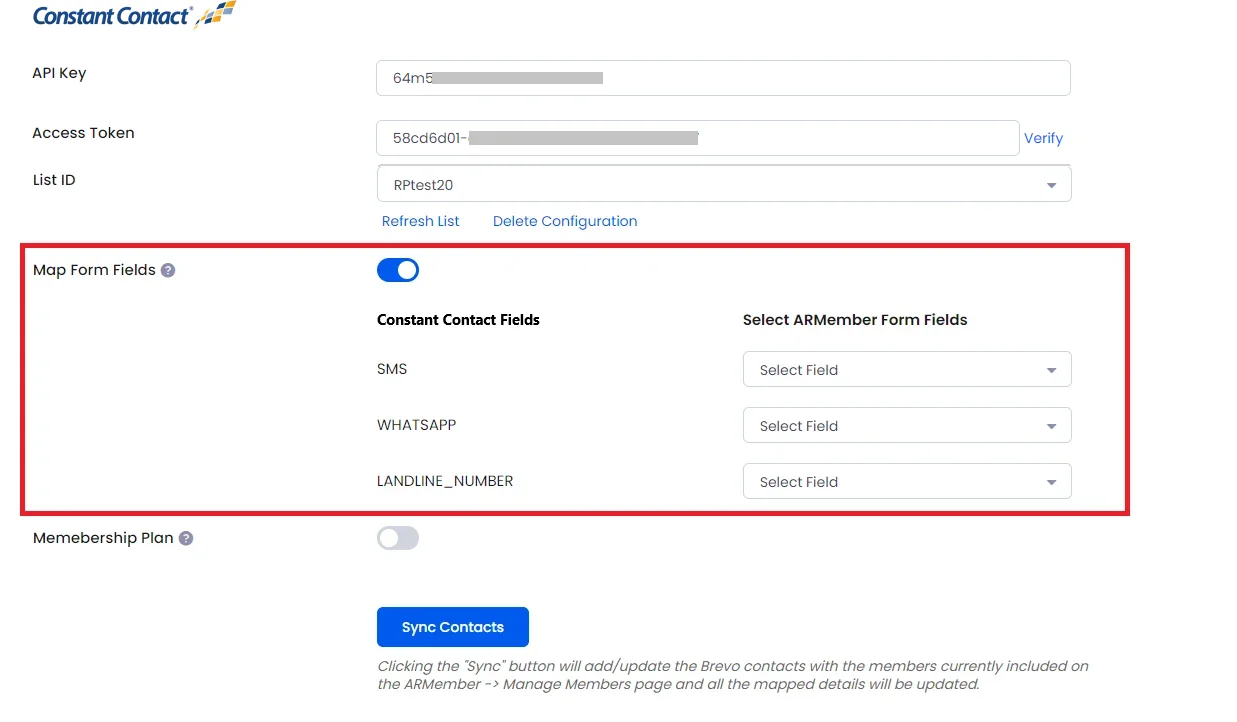Open help tooltip for Memebership Plan
The image size is (1237, 722).
[x=186, y=538]
